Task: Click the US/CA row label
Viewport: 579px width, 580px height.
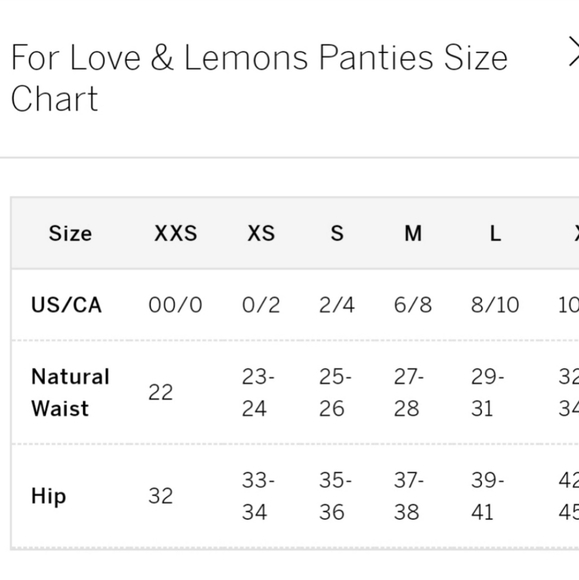Action: (66, 305)
